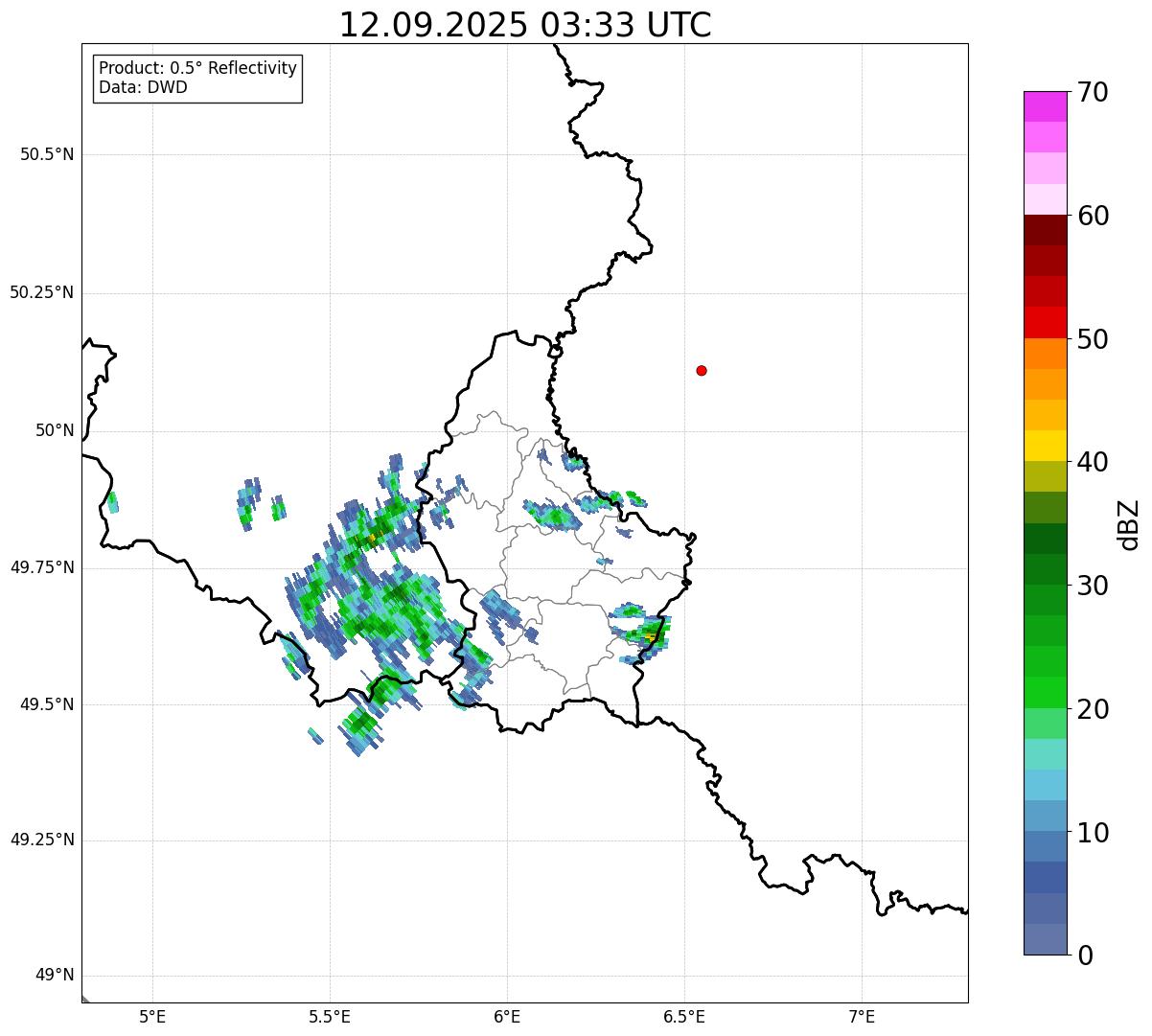Click the bright red colorbar segment above 50
The width and height of the screenshot is (1152, 1036).
[x=1045, y=322]
